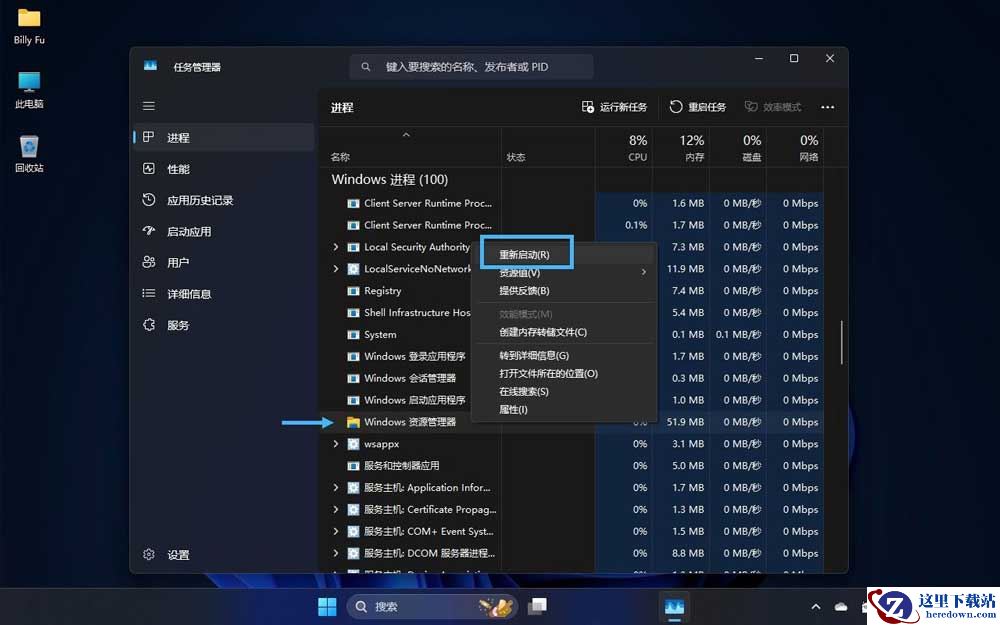Screen dimensions: 1000x625
Task: Click the OneDrive cloud tray icon
Action: tap(841, 607)
